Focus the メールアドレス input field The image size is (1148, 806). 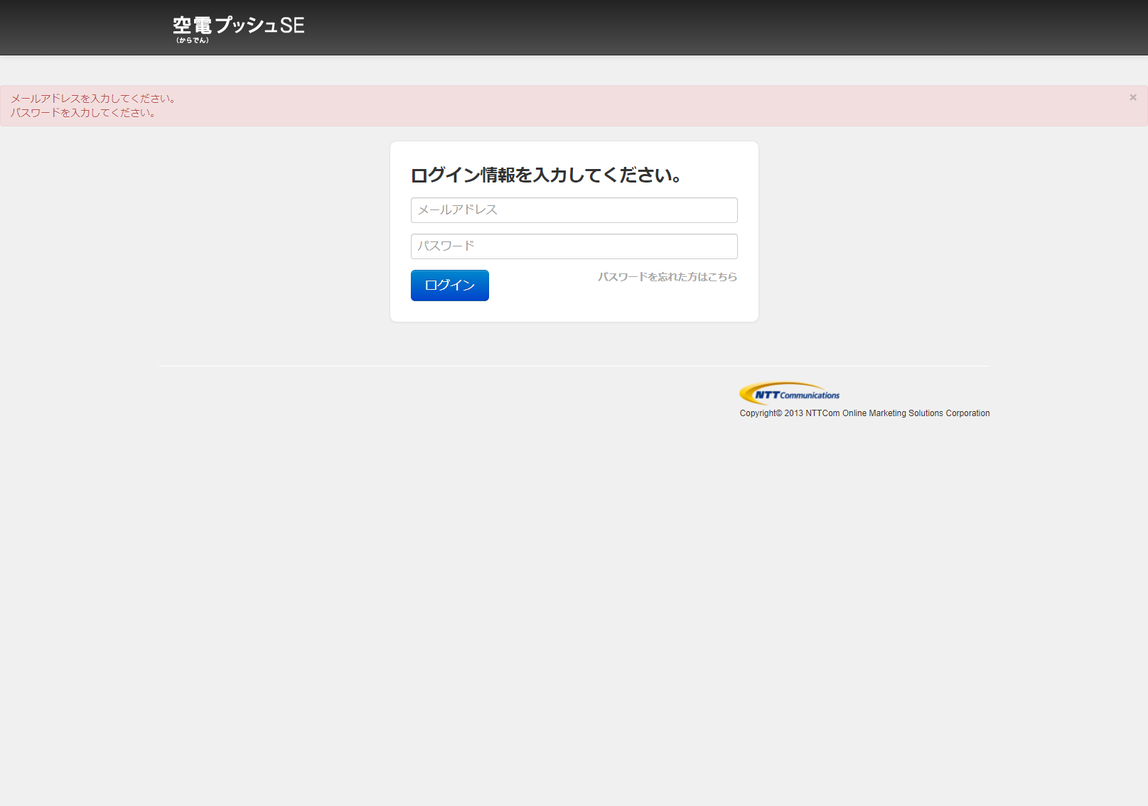click(x=574, y=210)
